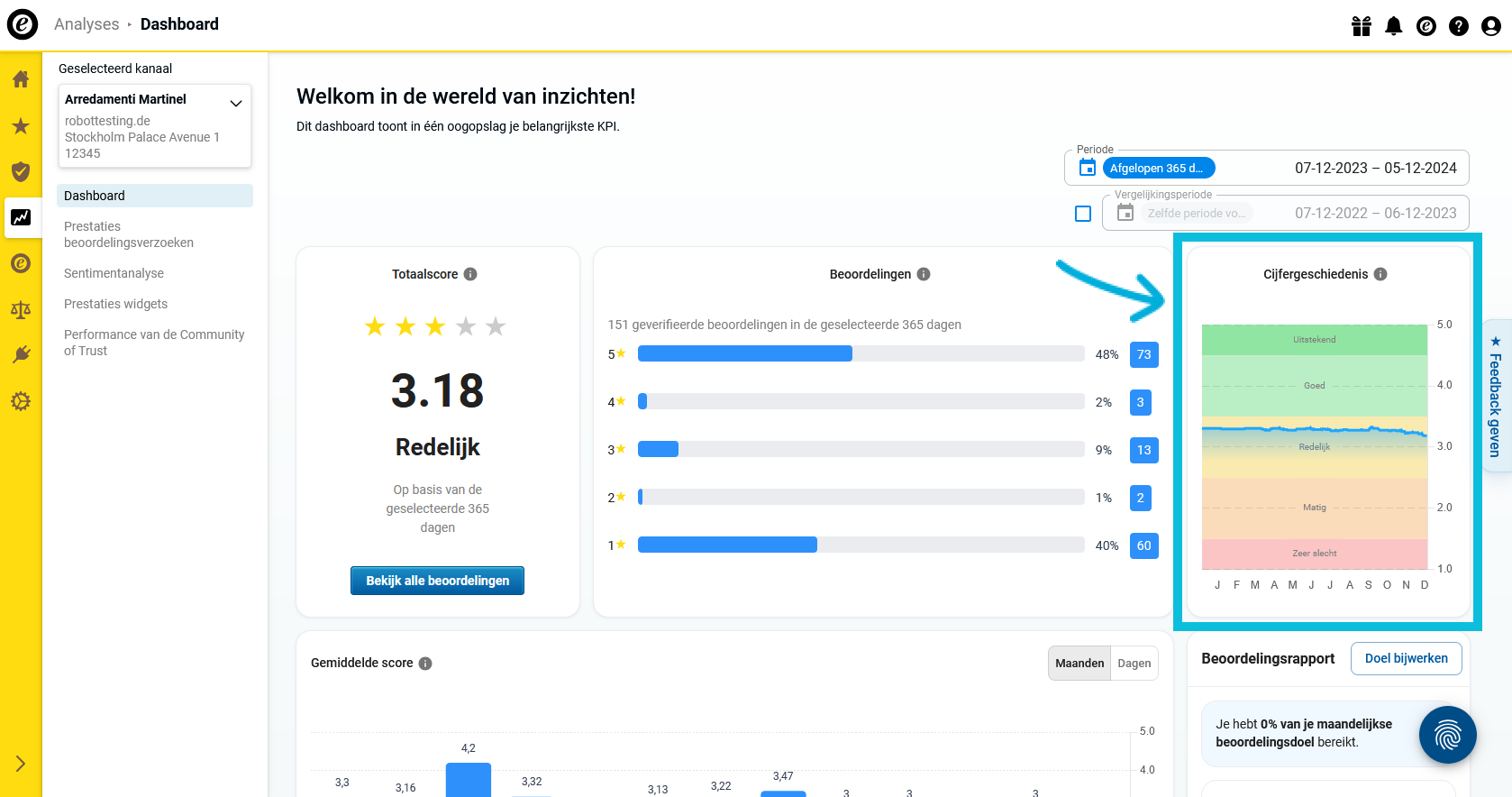Viewport: 1512px width, 797px height.
Task: Click the 1-star count badge 60
Action: [x=1144, y=545]
